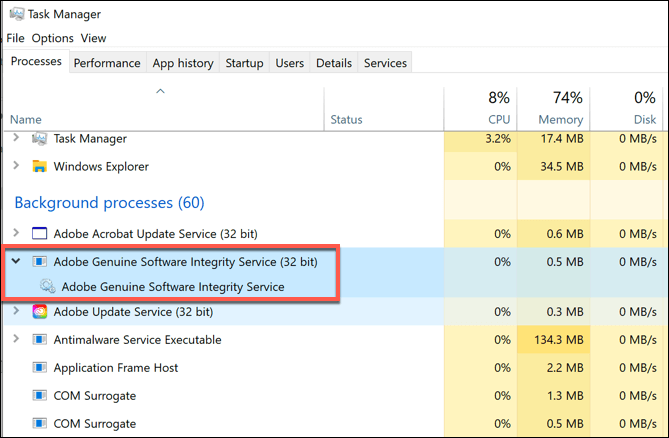Click the child Adobe Genuine service gear icon

point(47,287)
